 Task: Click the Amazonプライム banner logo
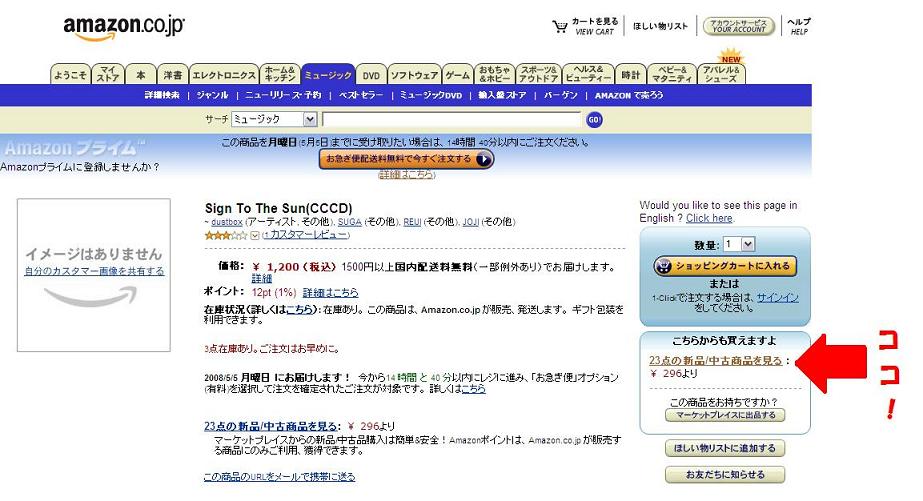point(75,147)
